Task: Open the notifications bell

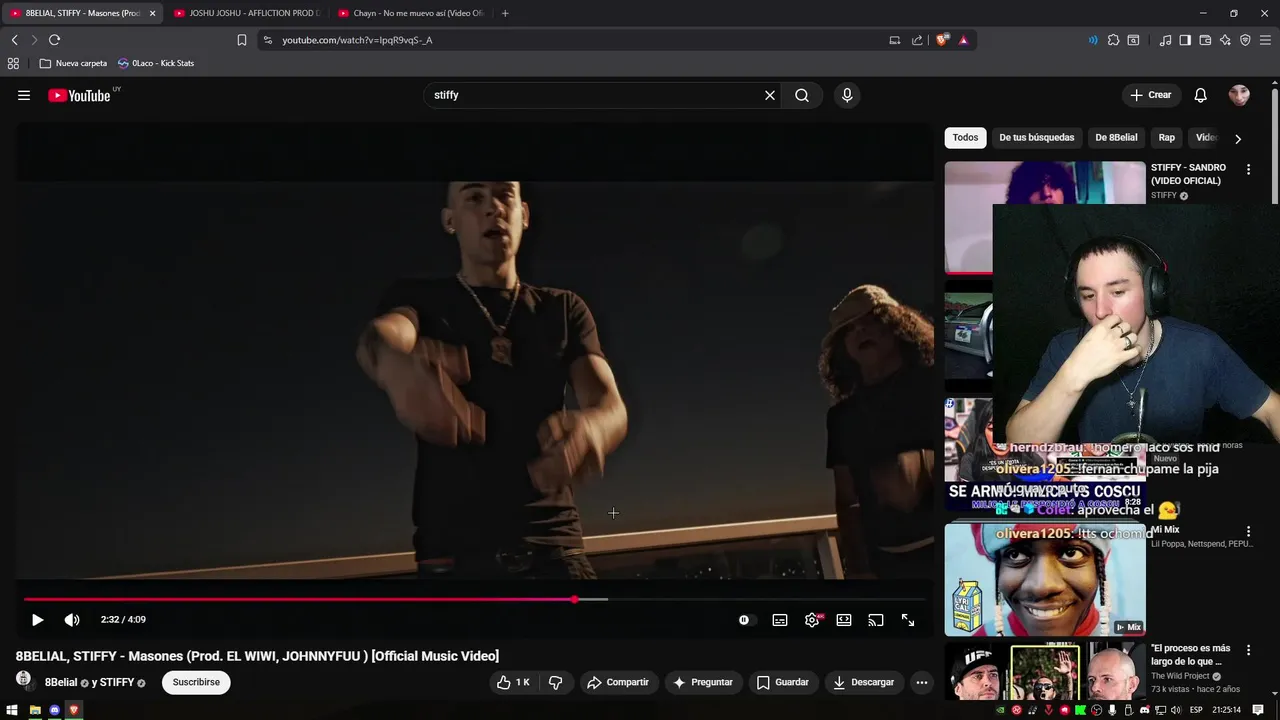Action: [1200, 95]
